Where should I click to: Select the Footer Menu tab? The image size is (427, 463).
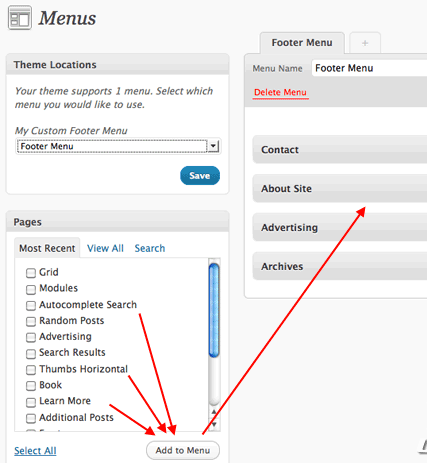tap(302, 43)
